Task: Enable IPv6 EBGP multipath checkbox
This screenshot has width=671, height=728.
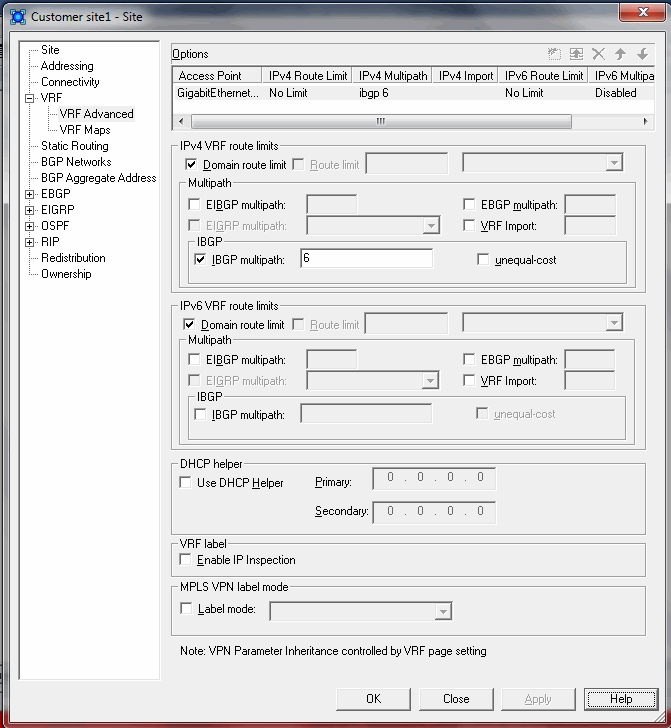Action: (469, 359)
